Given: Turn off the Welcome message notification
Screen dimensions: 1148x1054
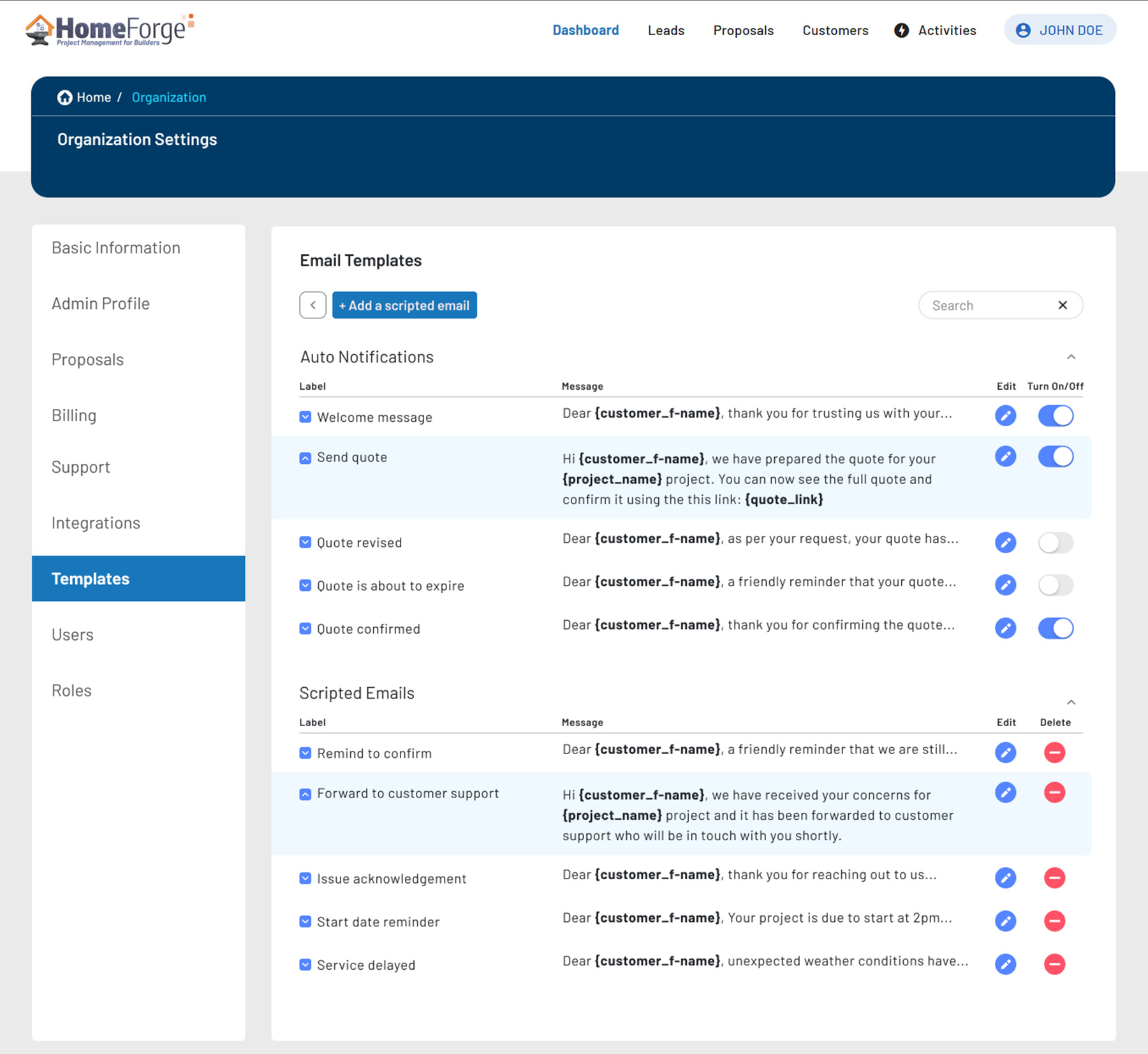Looking at the screenshot, I should (1056, 416).
